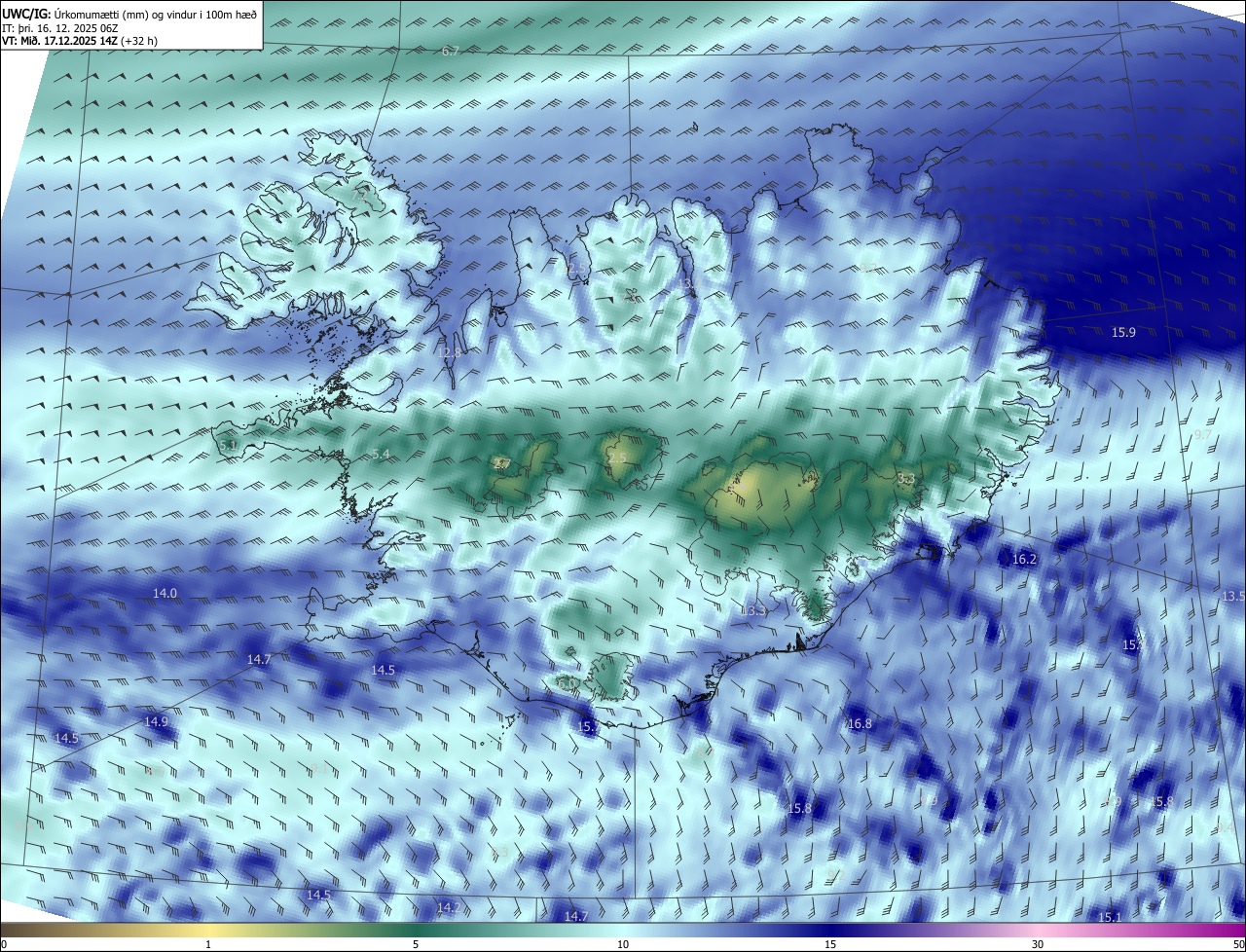Click the 14.9 value on the map
1246x952 pixels.
coord(156,722)
